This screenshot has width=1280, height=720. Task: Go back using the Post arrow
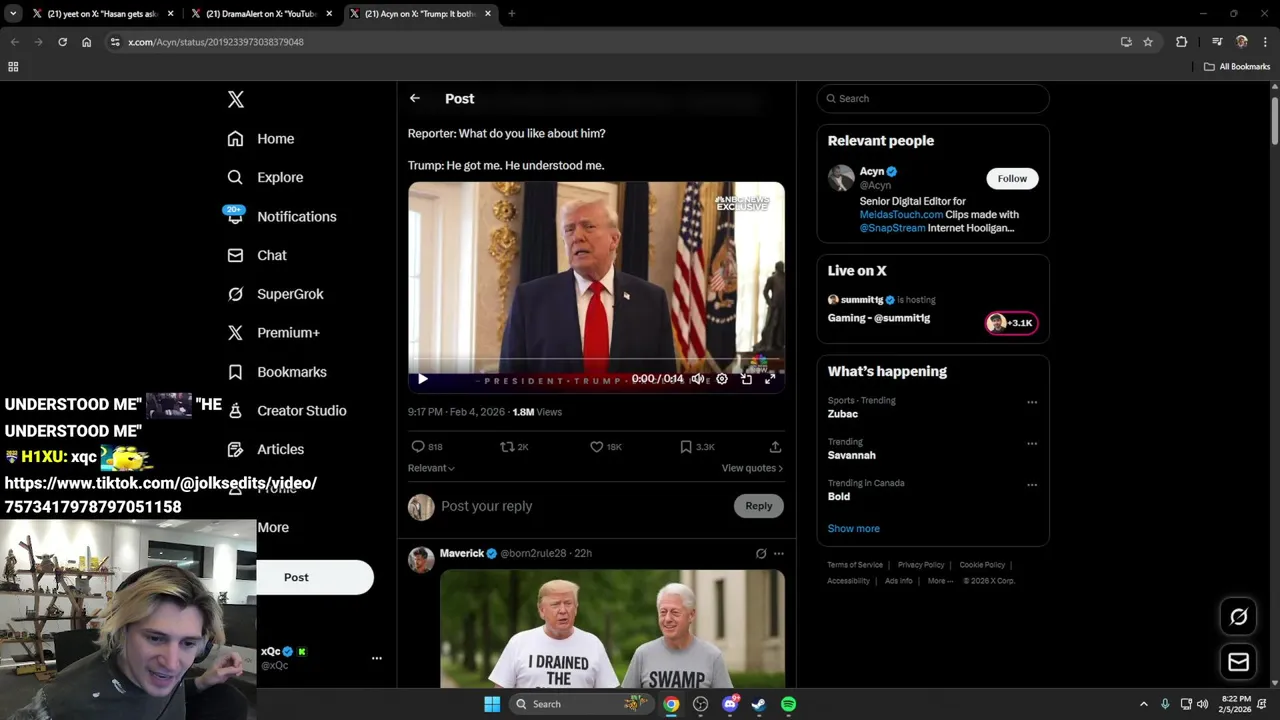(x=415, y=98)
